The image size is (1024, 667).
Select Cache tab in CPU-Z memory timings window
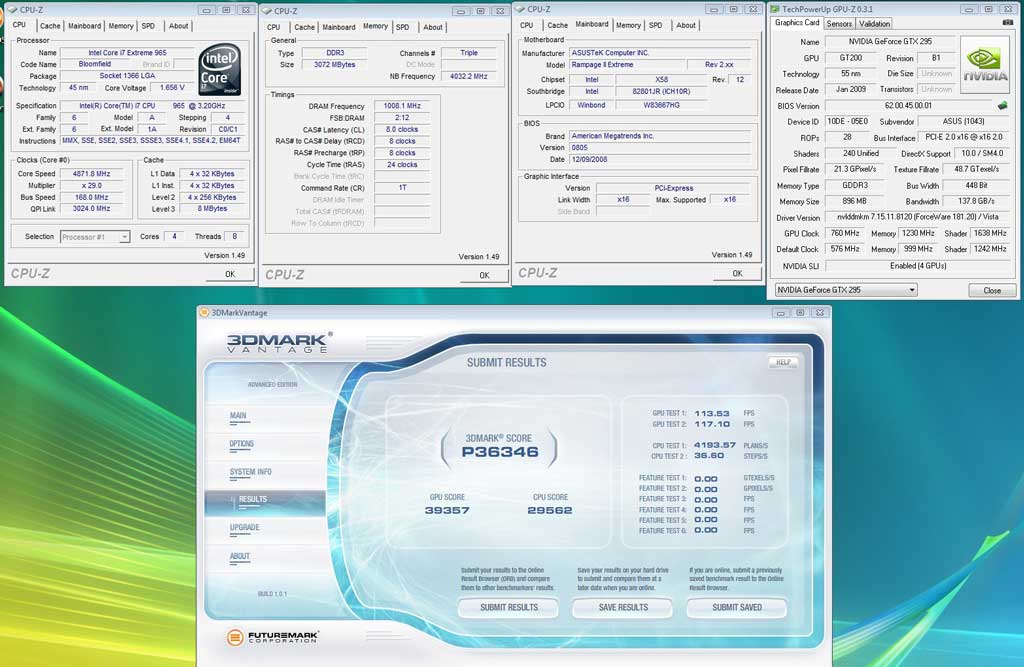tap(304, 27)
